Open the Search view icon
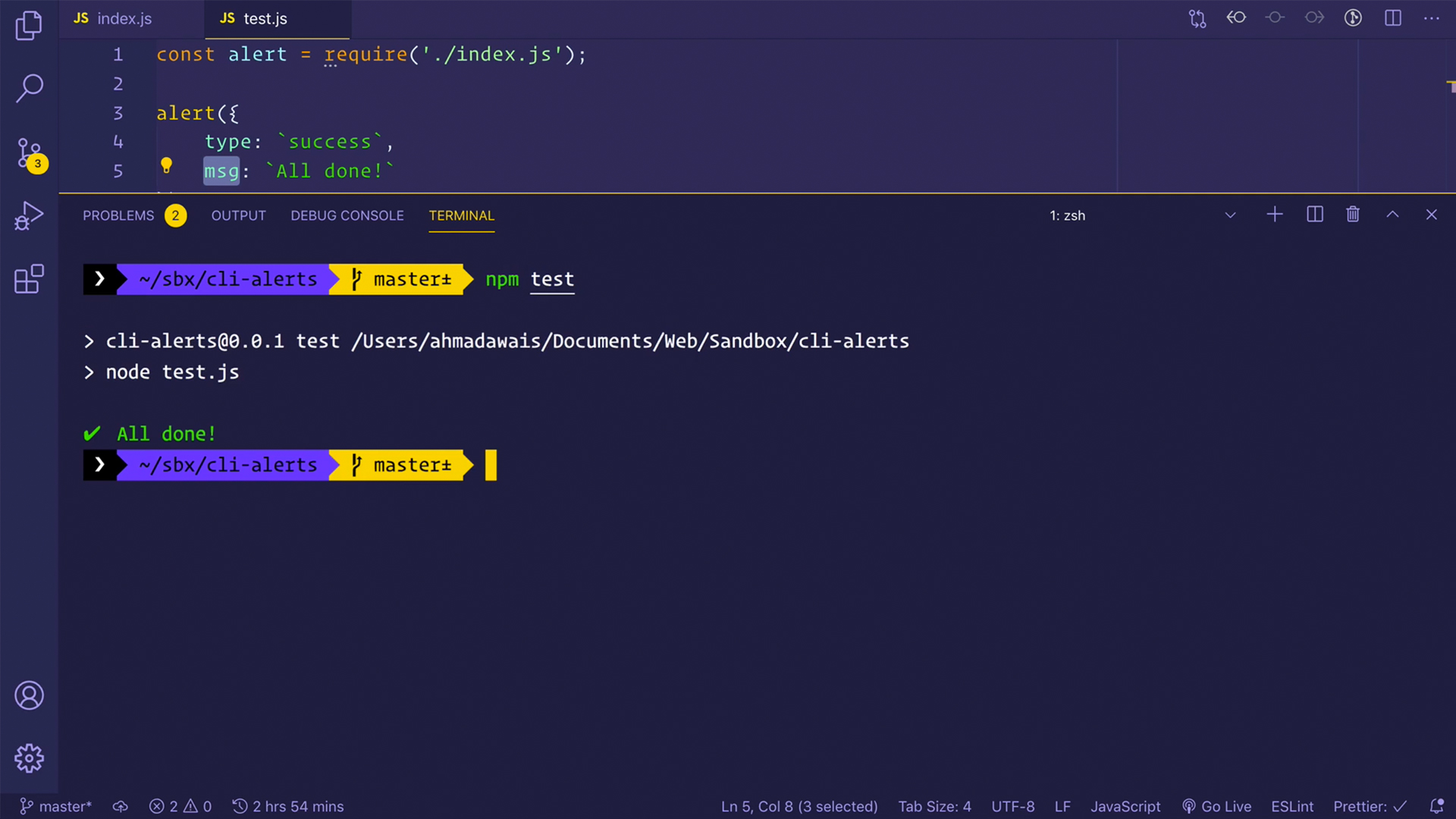This screenshot has width=1456, height=819. [29, 88]
